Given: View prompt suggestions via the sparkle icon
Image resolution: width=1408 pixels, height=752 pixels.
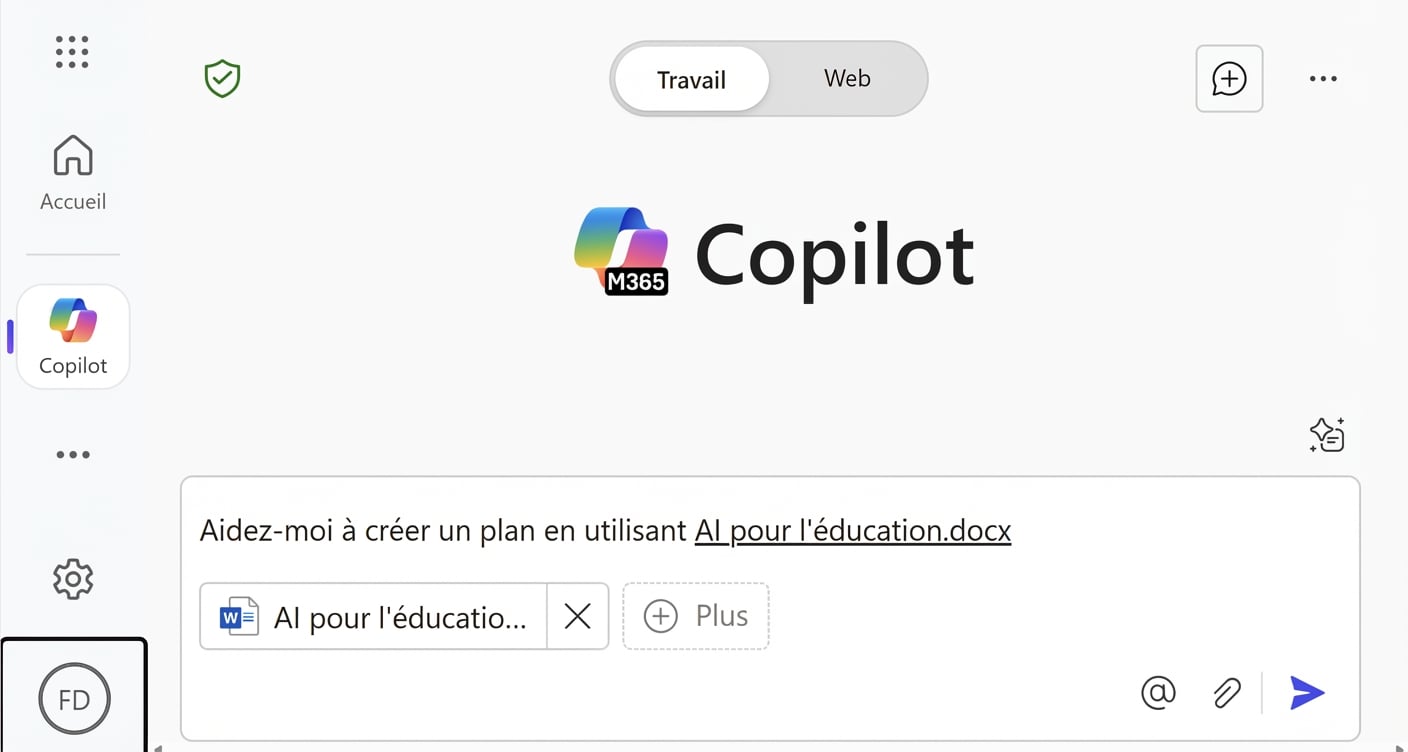Looking at the screenshot, I should click(x=1327, y=434).
